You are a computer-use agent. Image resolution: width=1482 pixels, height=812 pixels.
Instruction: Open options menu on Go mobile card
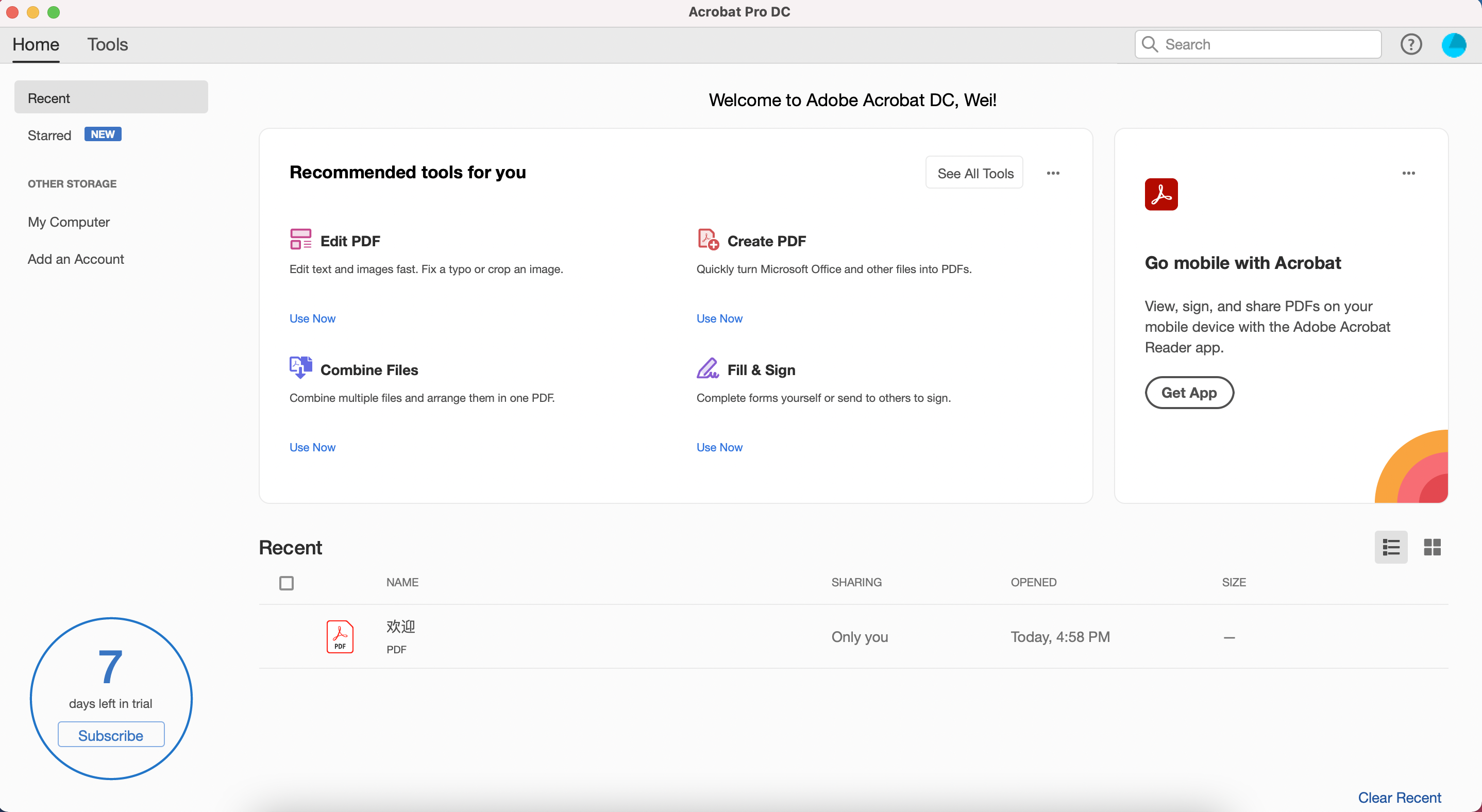1409,173
